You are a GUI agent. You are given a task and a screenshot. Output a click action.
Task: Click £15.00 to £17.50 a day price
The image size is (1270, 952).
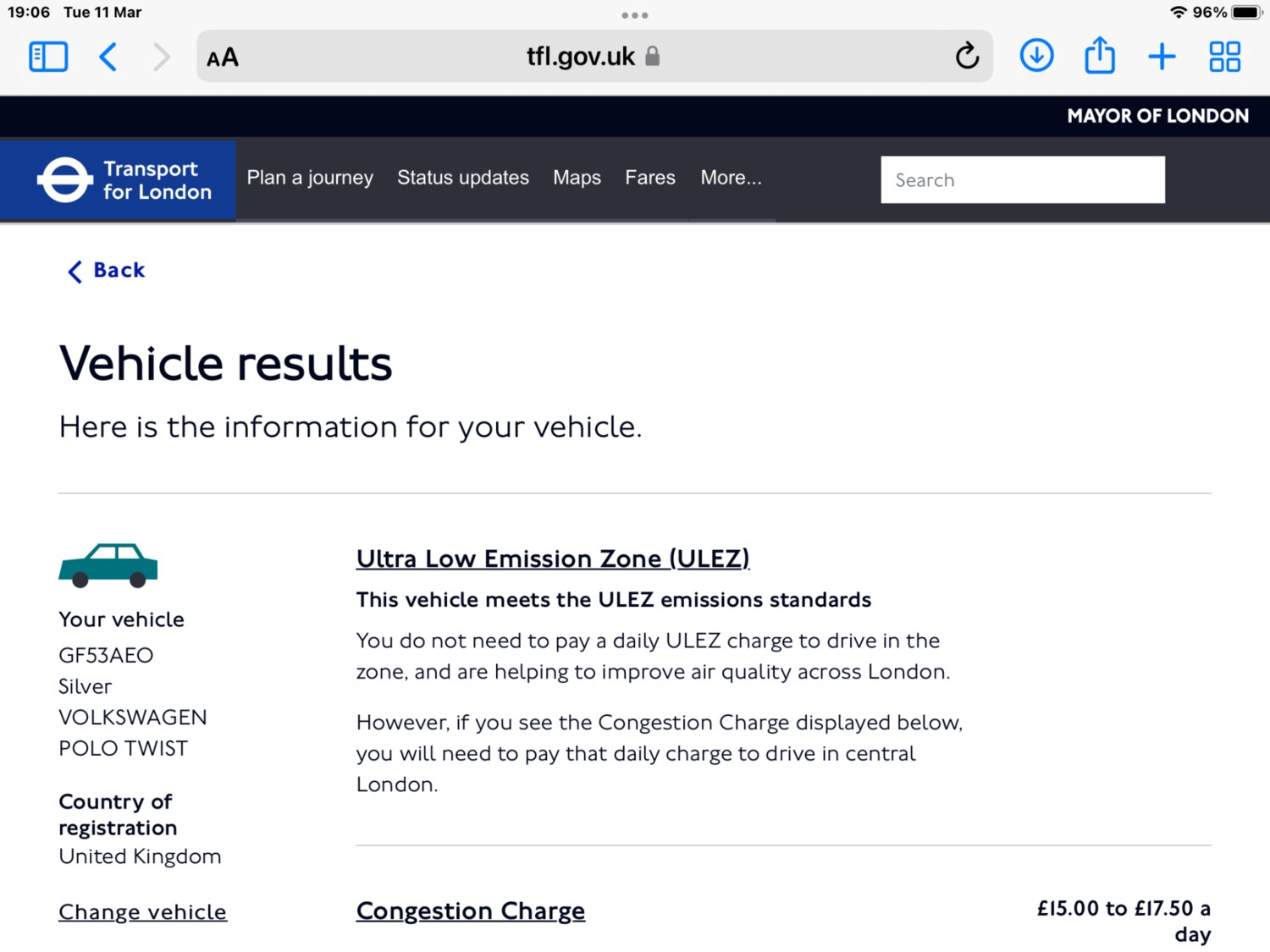(x=1124, y=922)
